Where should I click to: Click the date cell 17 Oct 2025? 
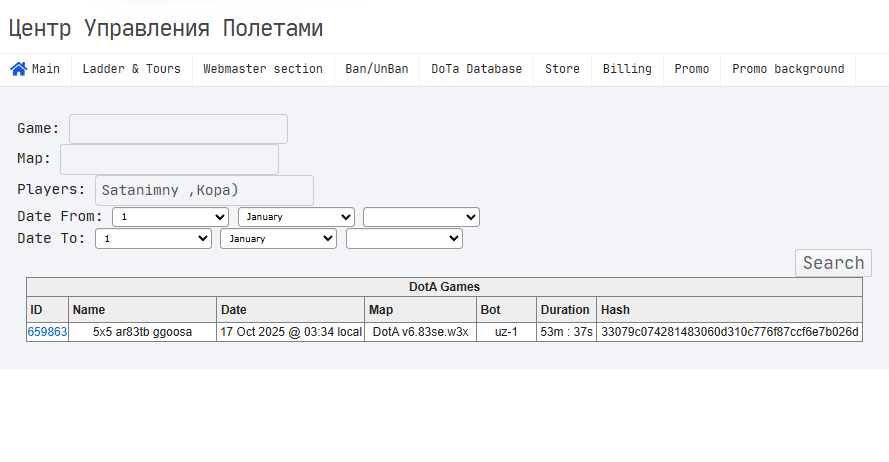(290, 332)
